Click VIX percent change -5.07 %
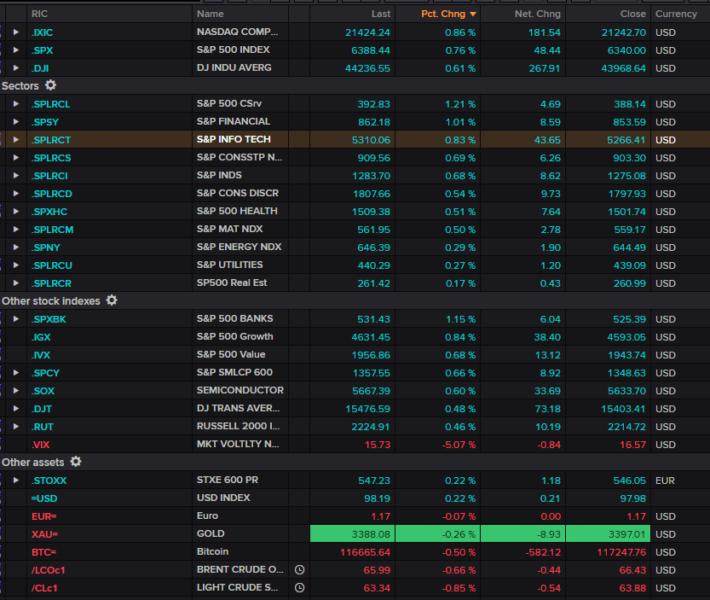Screen dimensions: 710x600 [x=459, y=445]
